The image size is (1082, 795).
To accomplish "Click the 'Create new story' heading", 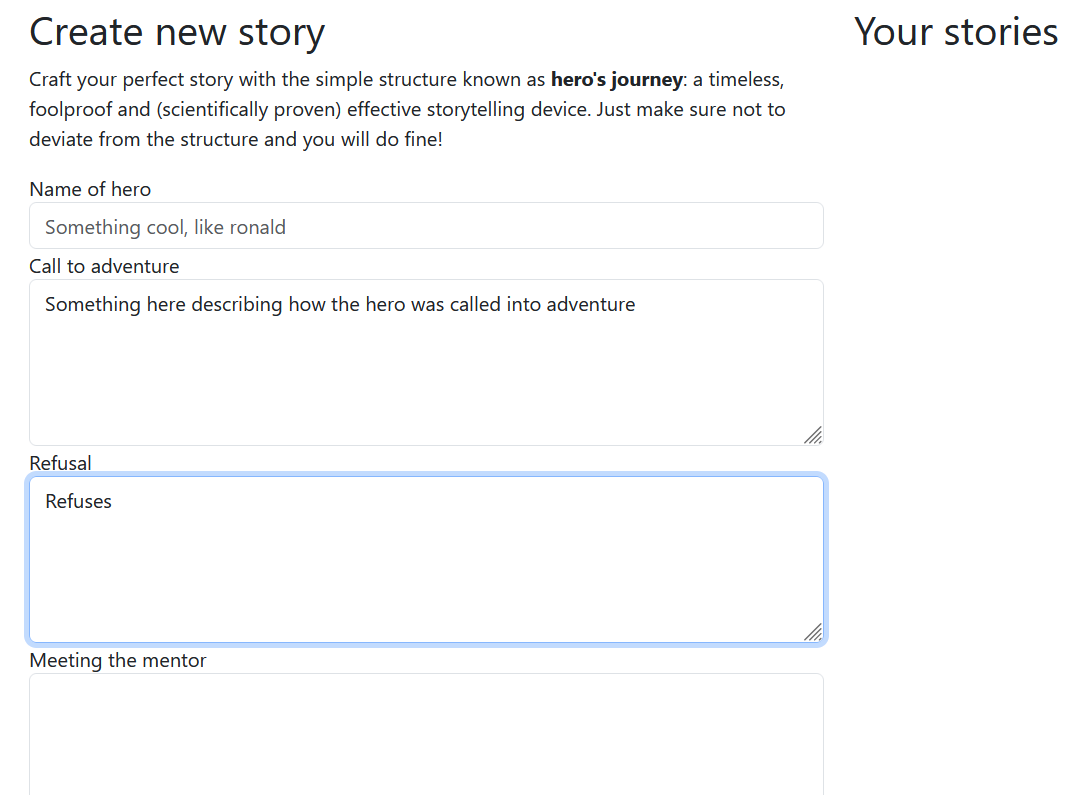I will pyautogui.click(x=177, y=32).
